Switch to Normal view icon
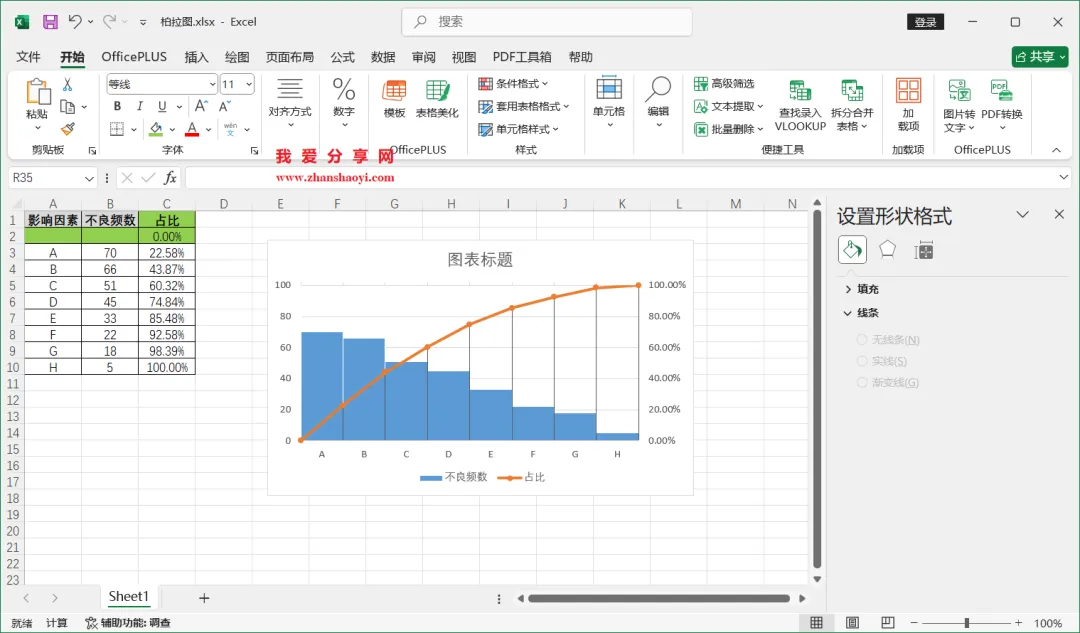Image resolution: width=1080 pixels, height=633 pixels. coord(816,623)
